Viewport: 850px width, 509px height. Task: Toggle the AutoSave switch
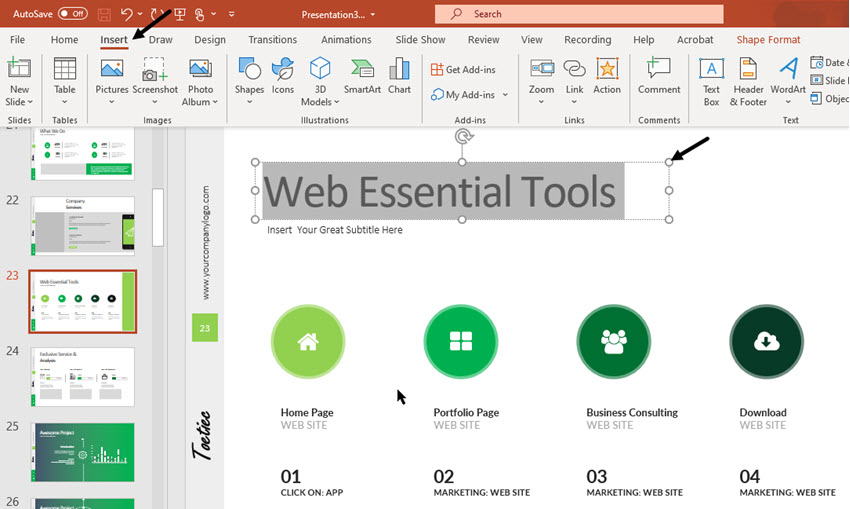tap(73, 14)
